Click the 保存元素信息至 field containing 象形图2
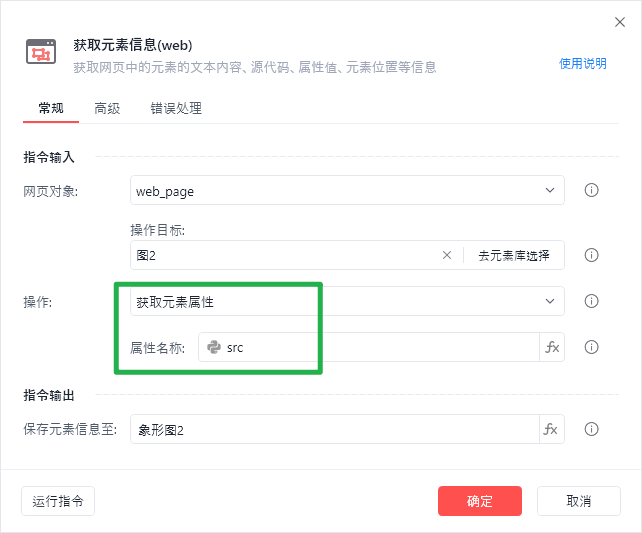 click(335, 429)
